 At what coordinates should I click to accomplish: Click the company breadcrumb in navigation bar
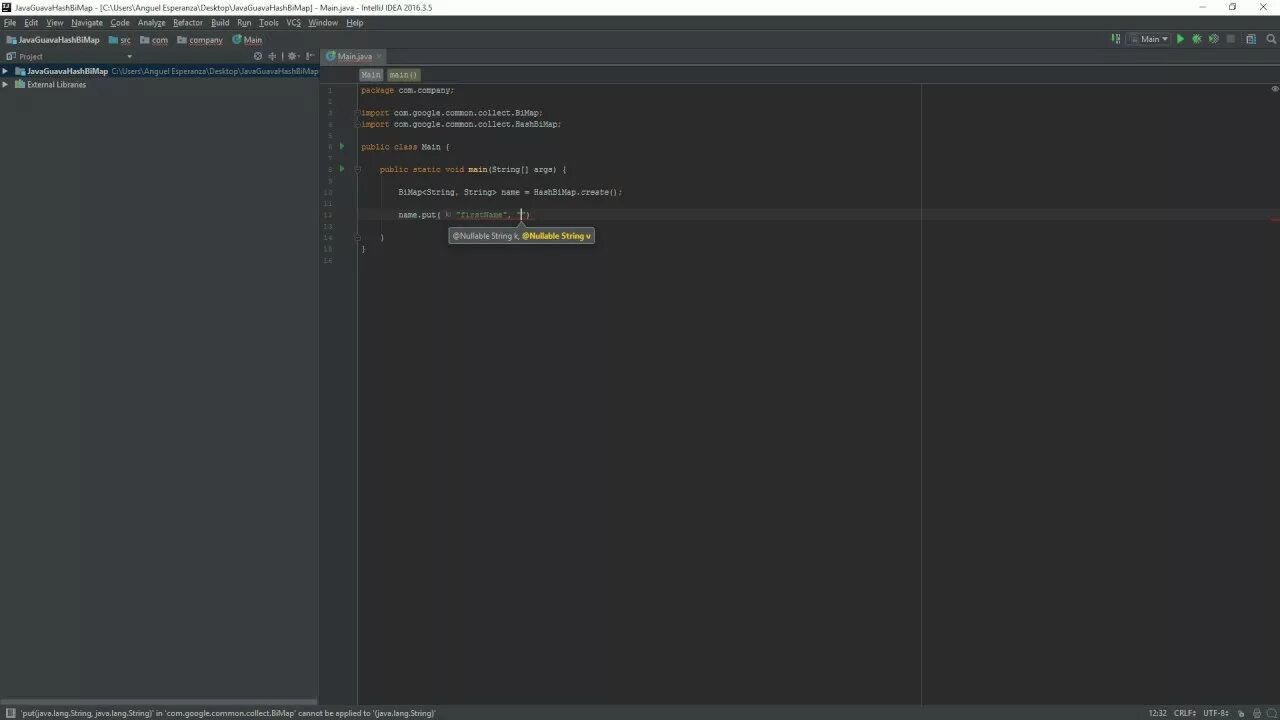pyautogui.click(x=206, y=40)
